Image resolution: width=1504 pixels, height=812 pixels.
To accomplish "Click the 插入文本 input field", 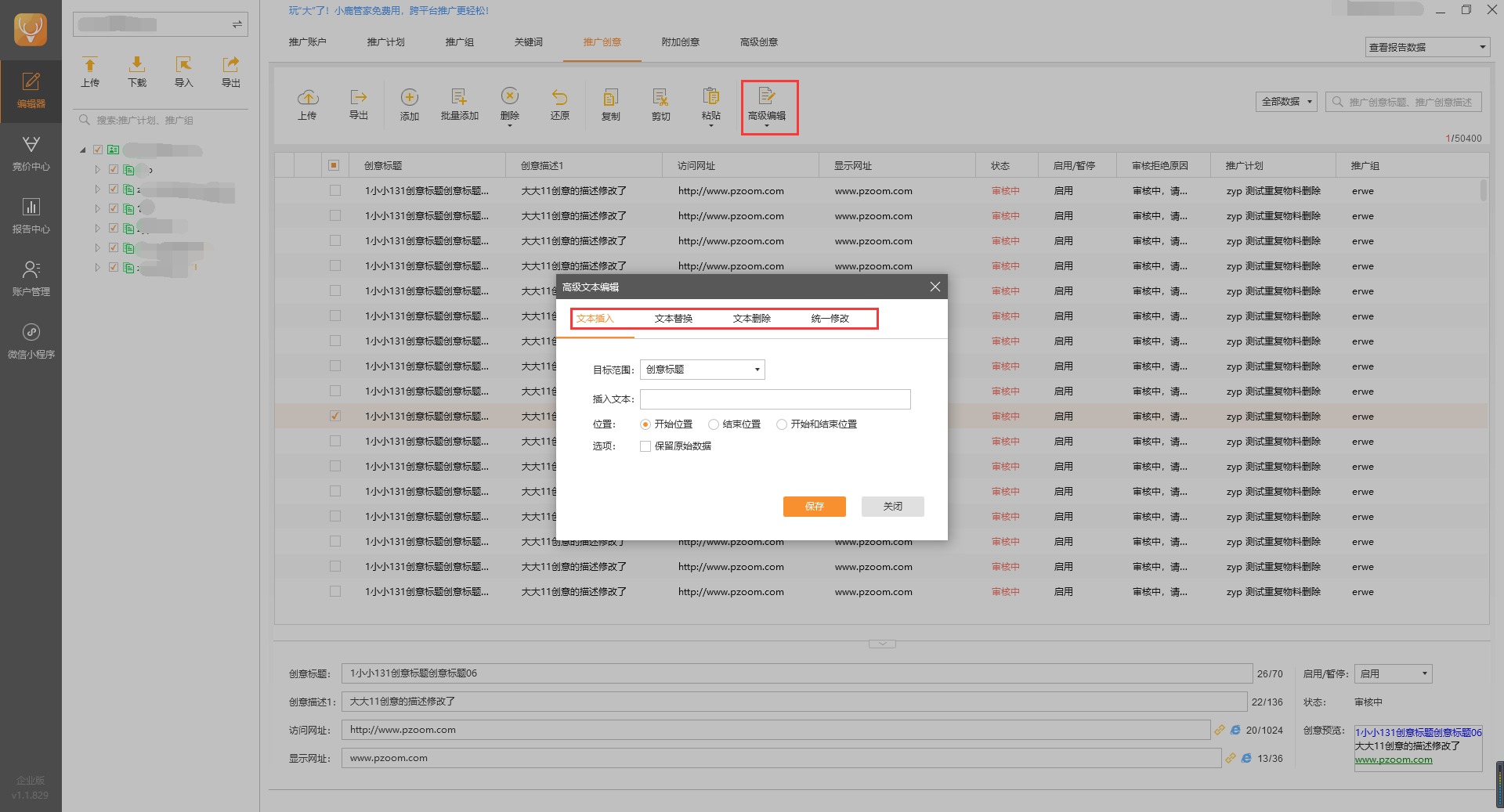I will click(775, 399).
